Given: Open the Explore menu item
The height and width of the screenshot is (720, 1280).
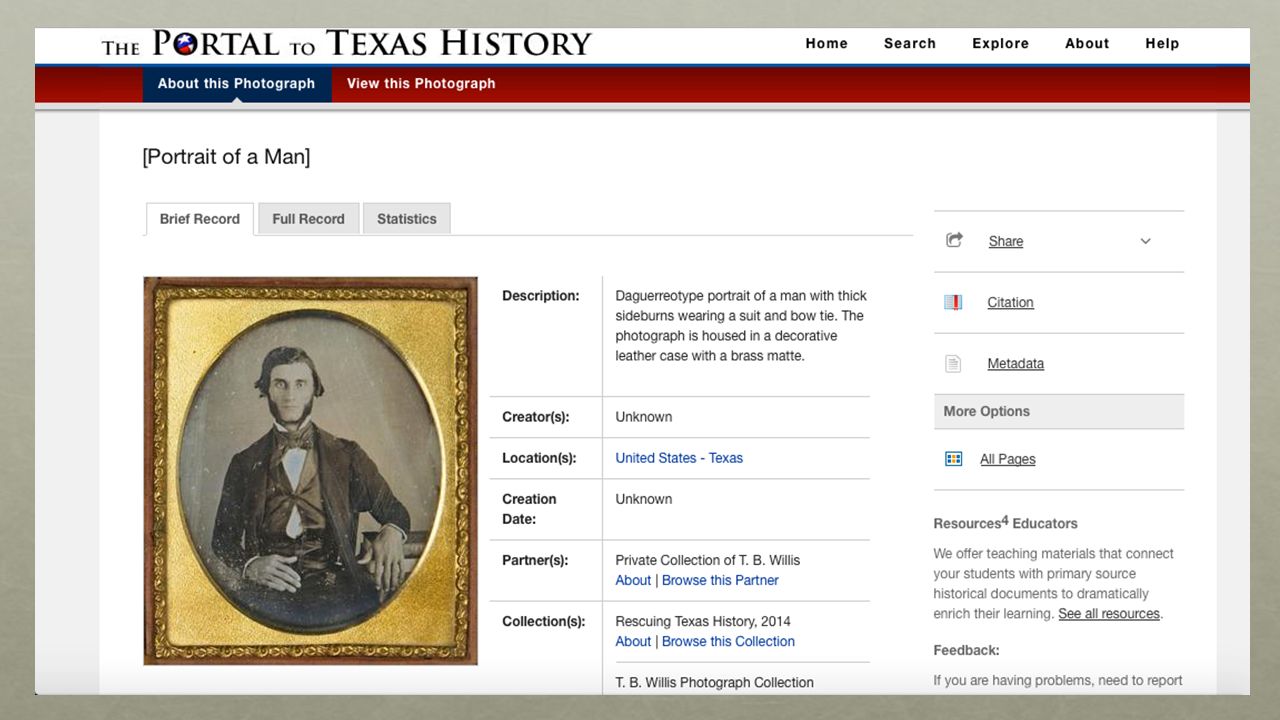Looking at the screenshot, I should click(1000, 44).
